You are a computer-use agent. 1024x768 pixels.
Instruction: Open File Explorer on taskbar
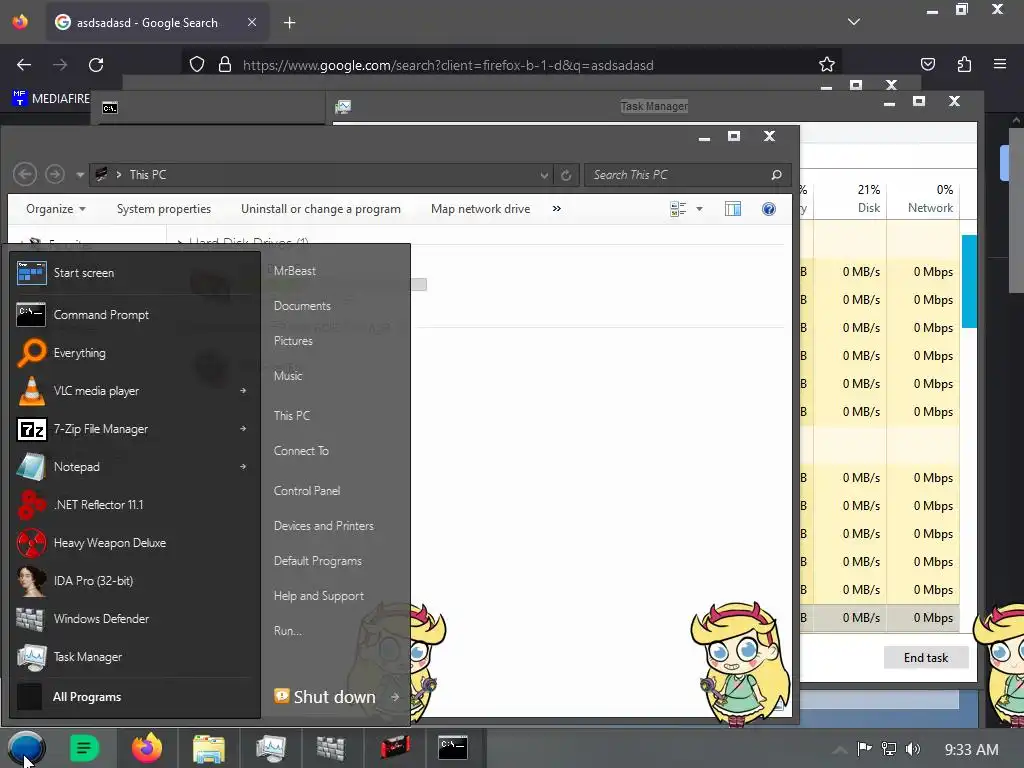(x=208, y=748)
